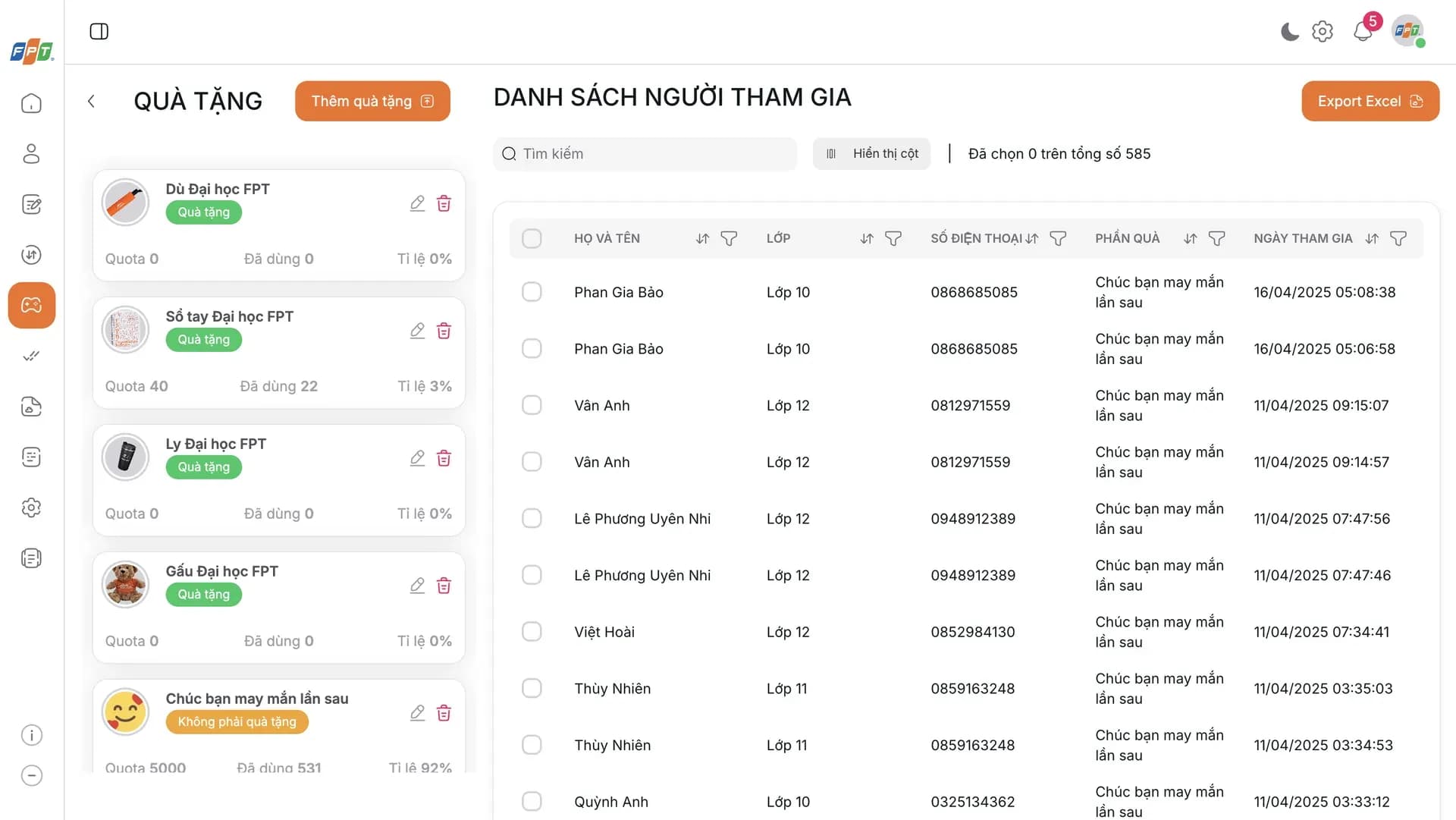Edit the Ly Đại học FPT gift
Image resolution: width=1456 pixels, height=820 pixels.
pos(417,458)
